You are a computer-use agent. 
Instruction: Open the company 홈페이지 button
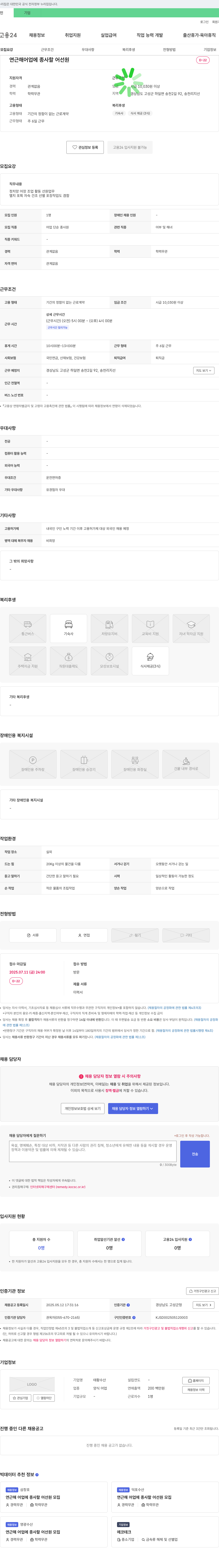[196, 1380]
